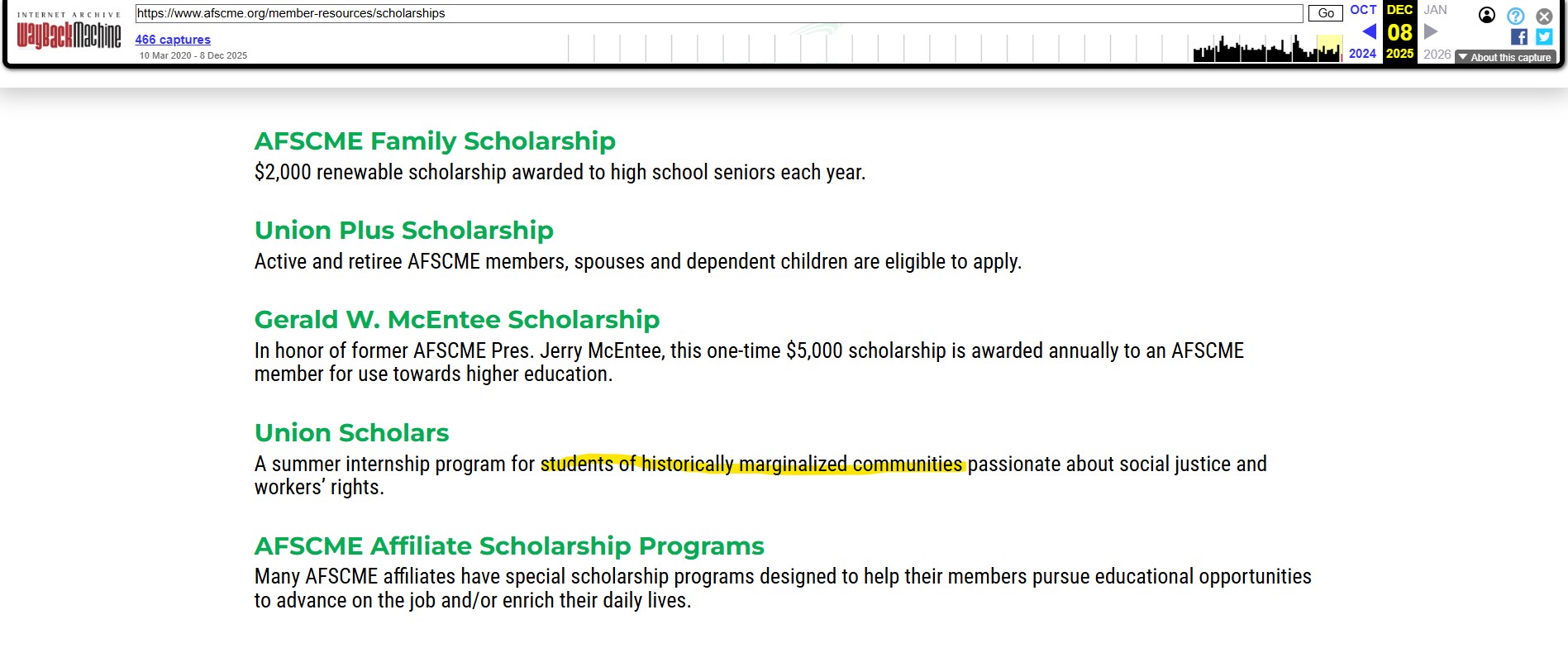Close the Wayback toolbar with the X icon
Image resolution: width=1568 pixels, height=648 pixels.
point(1544,16)
